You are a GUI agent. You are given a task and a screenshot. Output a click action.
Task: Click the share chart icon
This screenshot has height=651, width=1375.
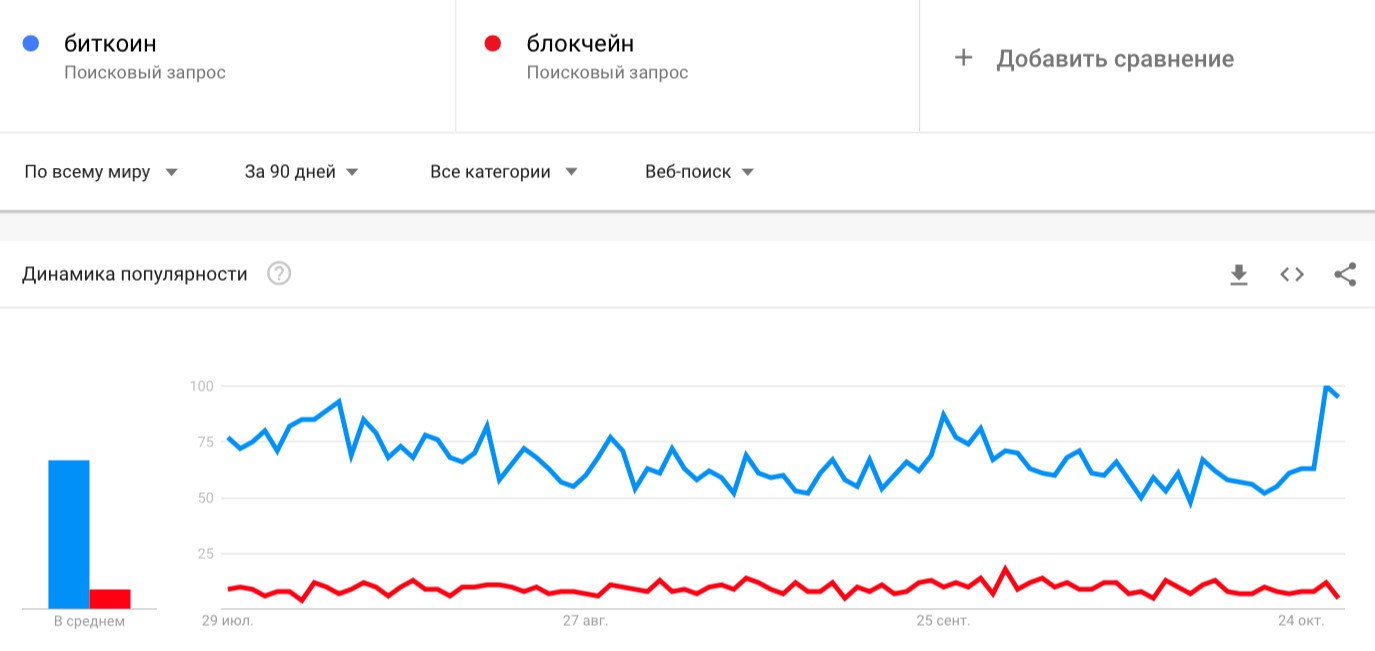[x=1345, y=274]
